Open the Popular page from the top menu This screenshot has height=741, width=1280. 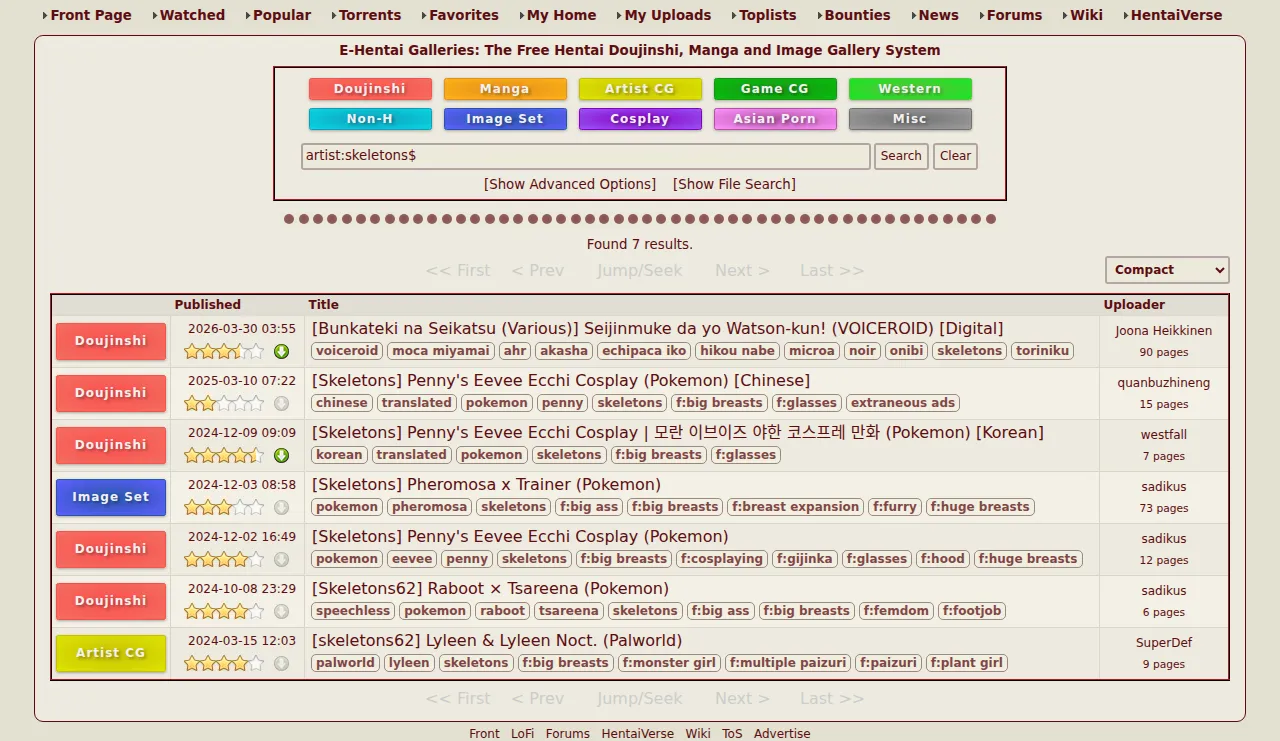click(x=282, y=15)
